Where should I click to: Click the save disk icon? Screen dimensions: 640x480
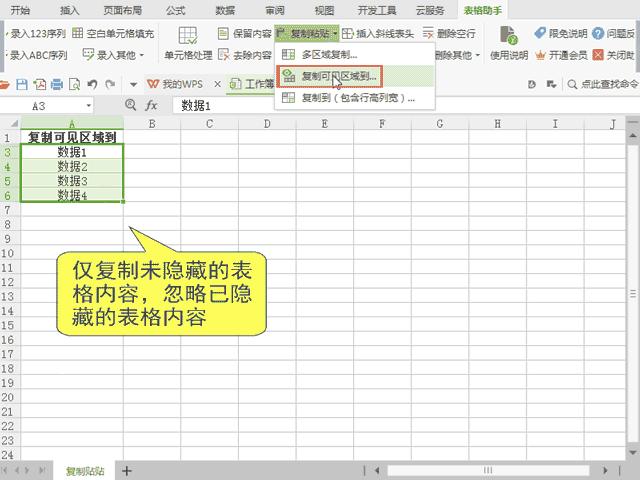[22, 84]
